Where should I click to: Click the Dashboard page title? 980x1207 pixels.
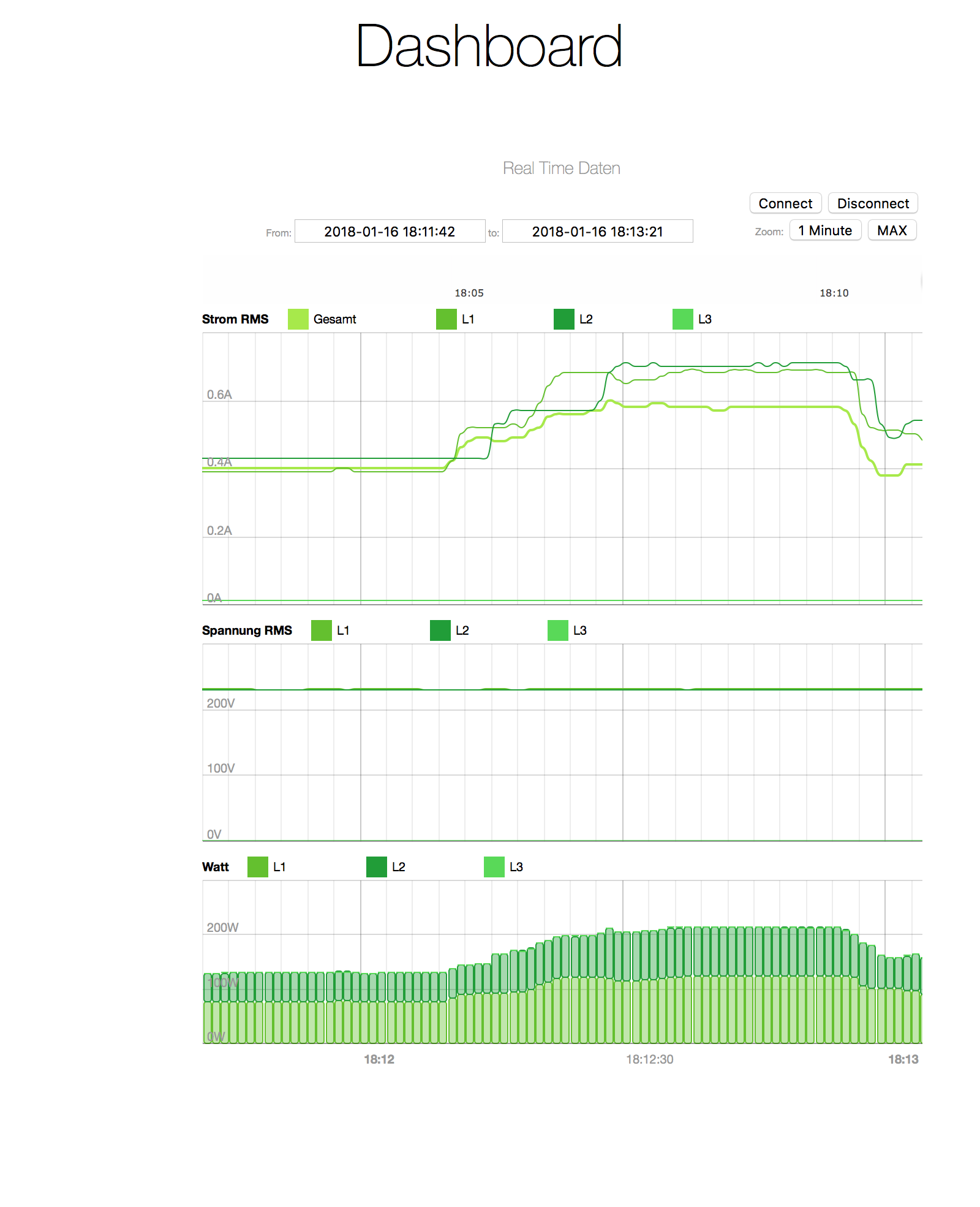pyautogui.click(x=489, y=46)
